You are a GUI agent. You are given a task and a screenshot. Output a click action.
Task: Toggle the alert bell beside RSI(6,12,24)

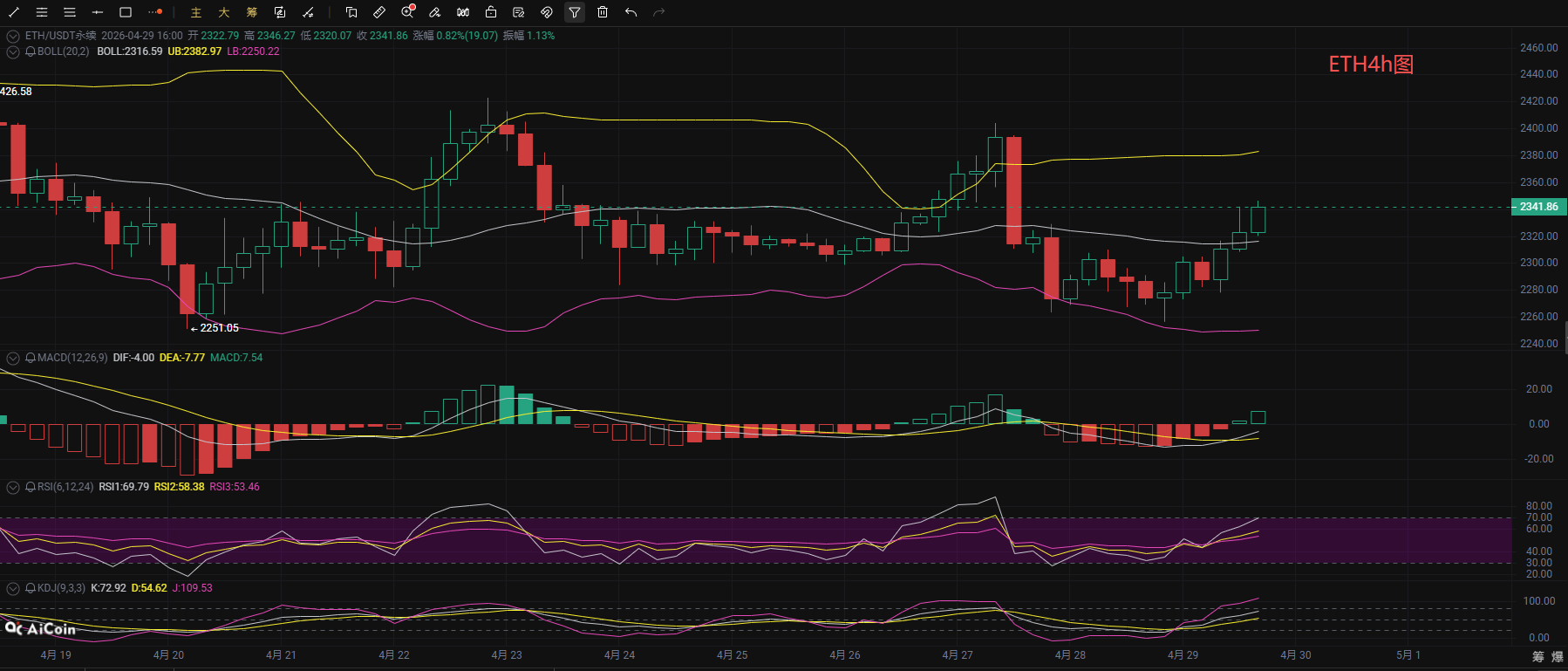[x=31, y=487]
